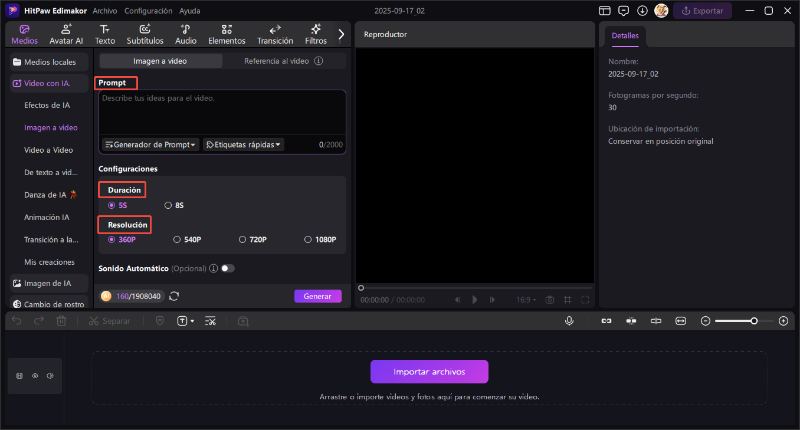Open Danza de IA option
Screen dimensions: 800x430
[50, 195]
